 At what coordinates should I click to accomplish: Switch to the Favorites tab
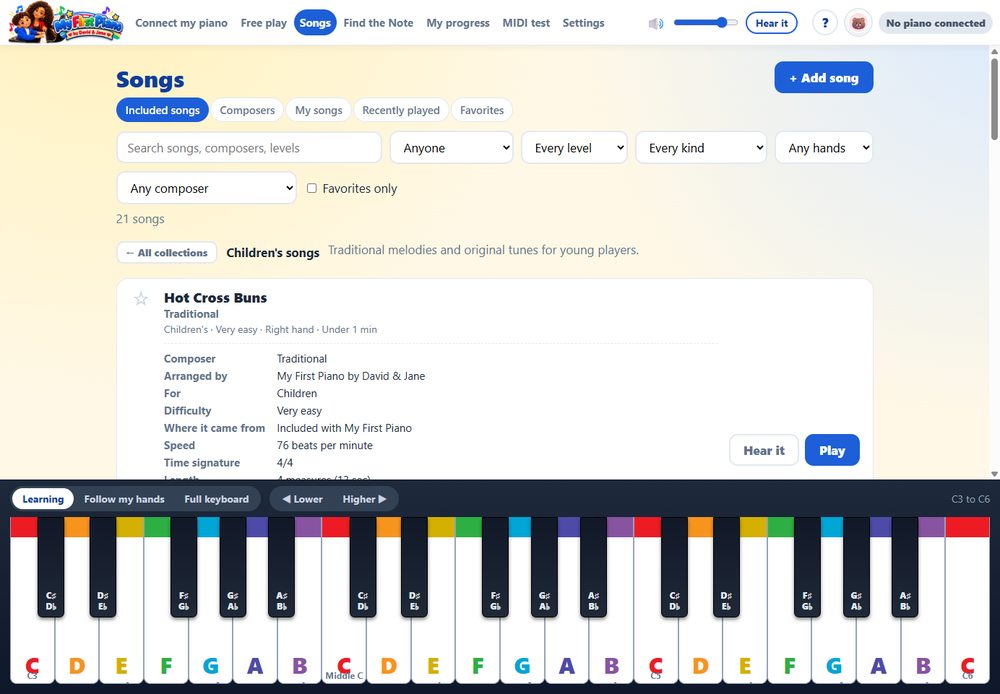pyautogui.click(x=482, y=110)
